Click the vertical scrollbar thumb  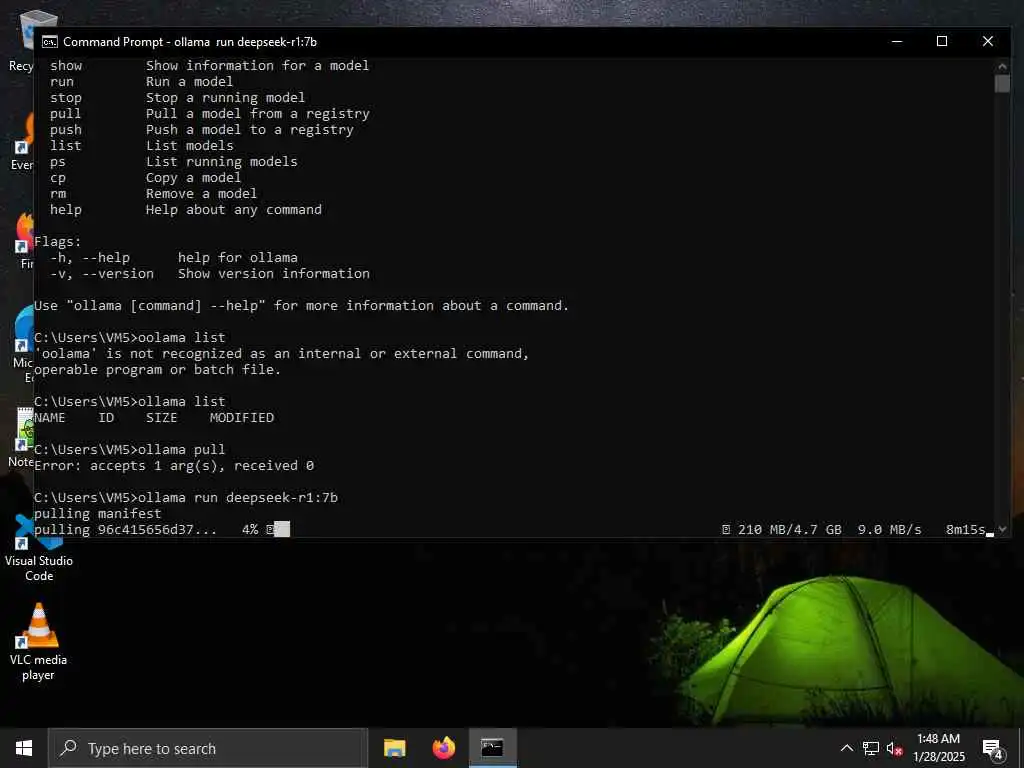(x=1002, y=84)
